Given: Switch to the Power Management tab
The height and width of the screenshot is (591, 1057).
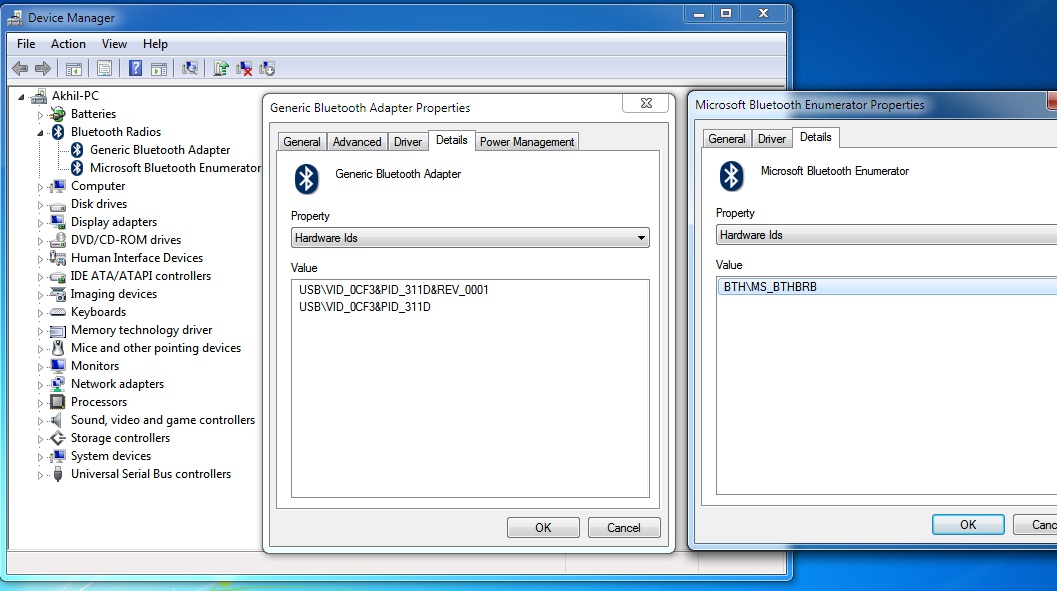Looking at the screenshot, I should coord(527,142).
